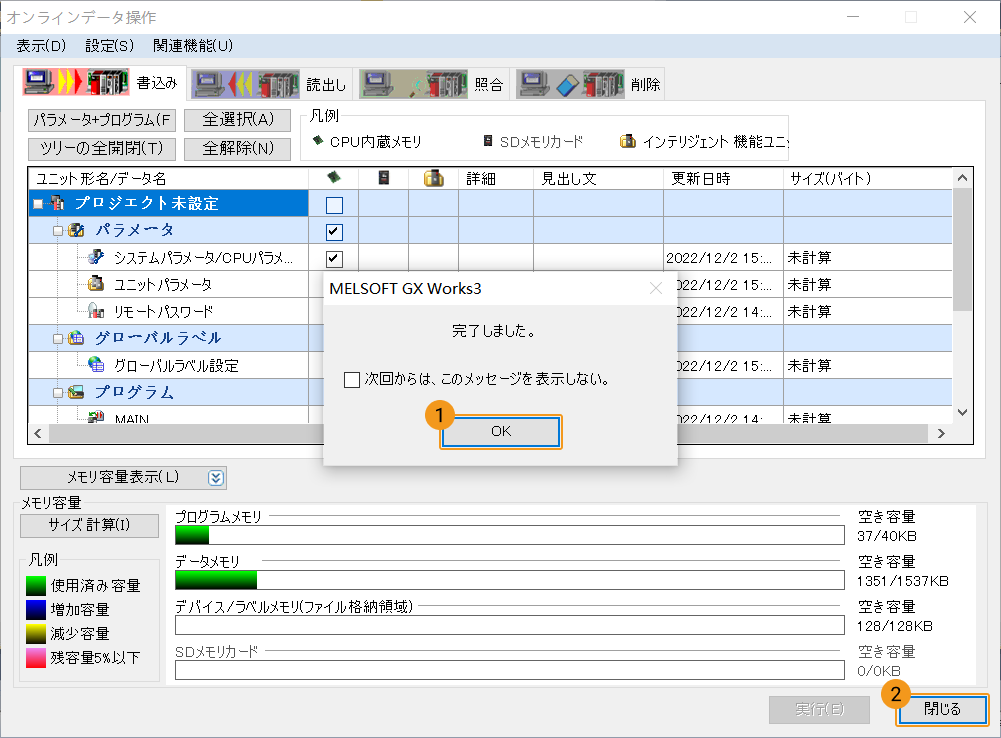Click インテリジェント機能ユニット legend icon
1001x738 pixels.
628,140
